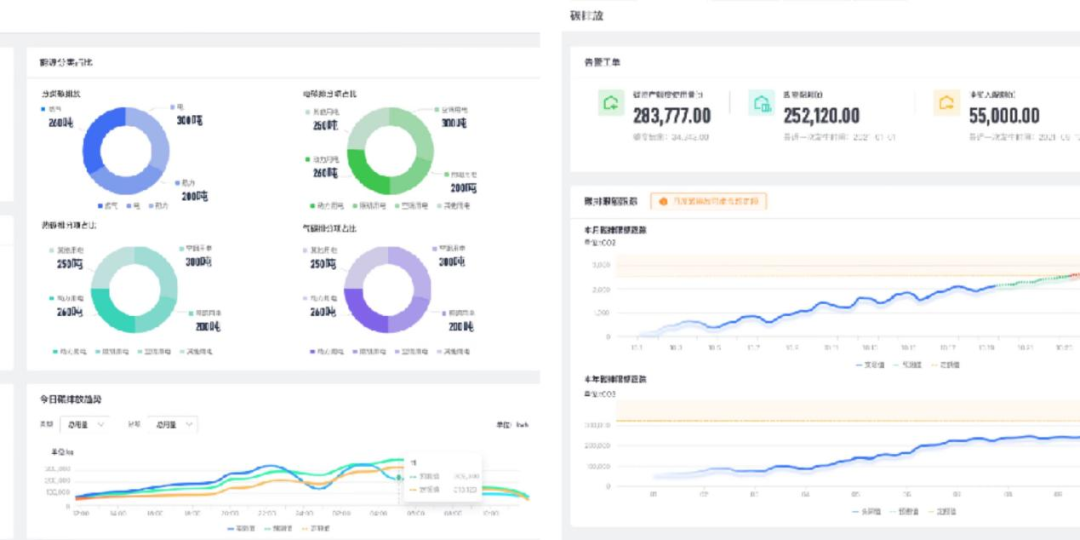
Task: Click the orange alert banner above the monthly chart
Action: (x=708, y=201)
